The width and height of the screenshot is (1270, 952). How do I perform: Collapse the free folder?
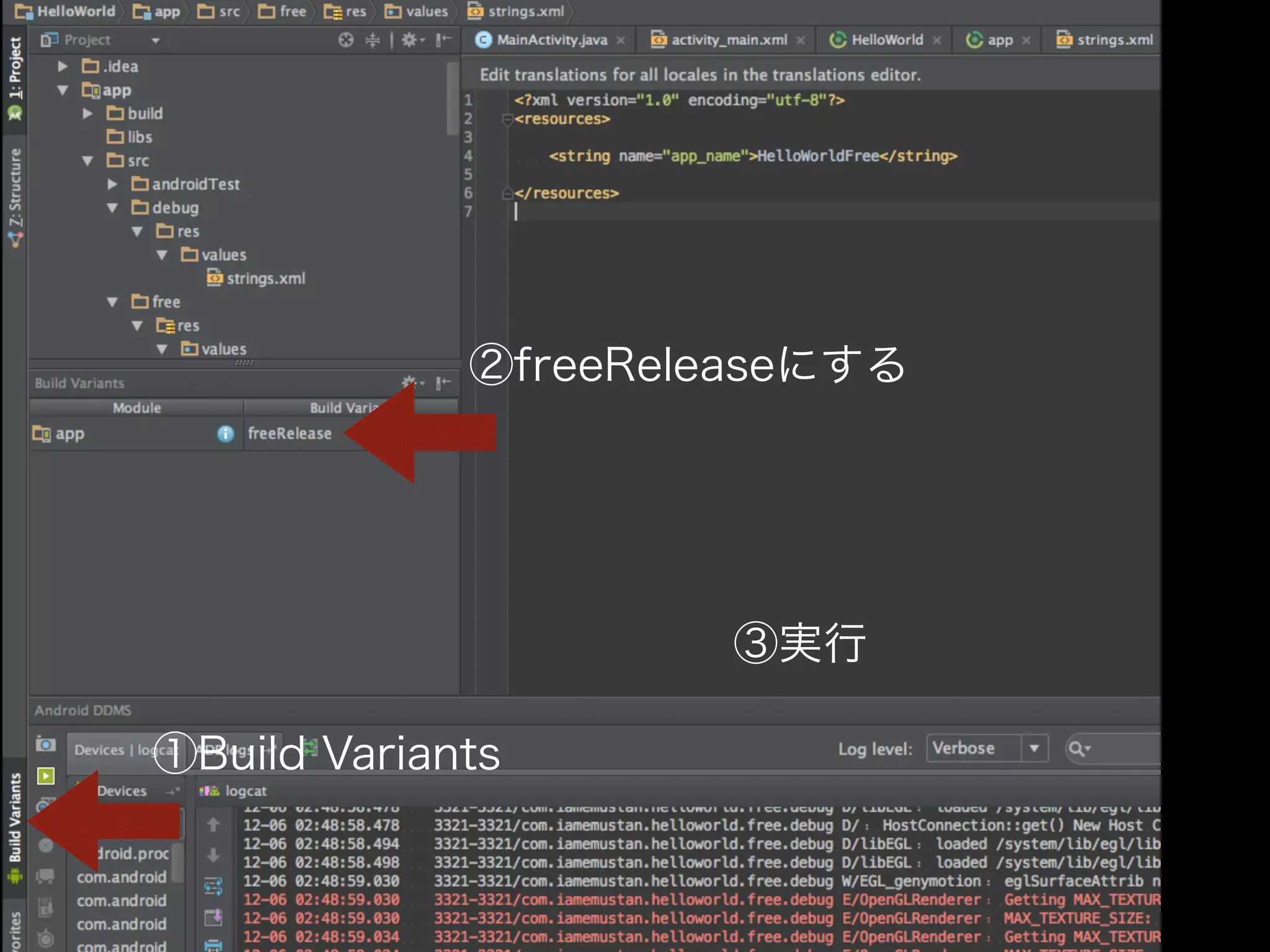(x=112, y=302)
